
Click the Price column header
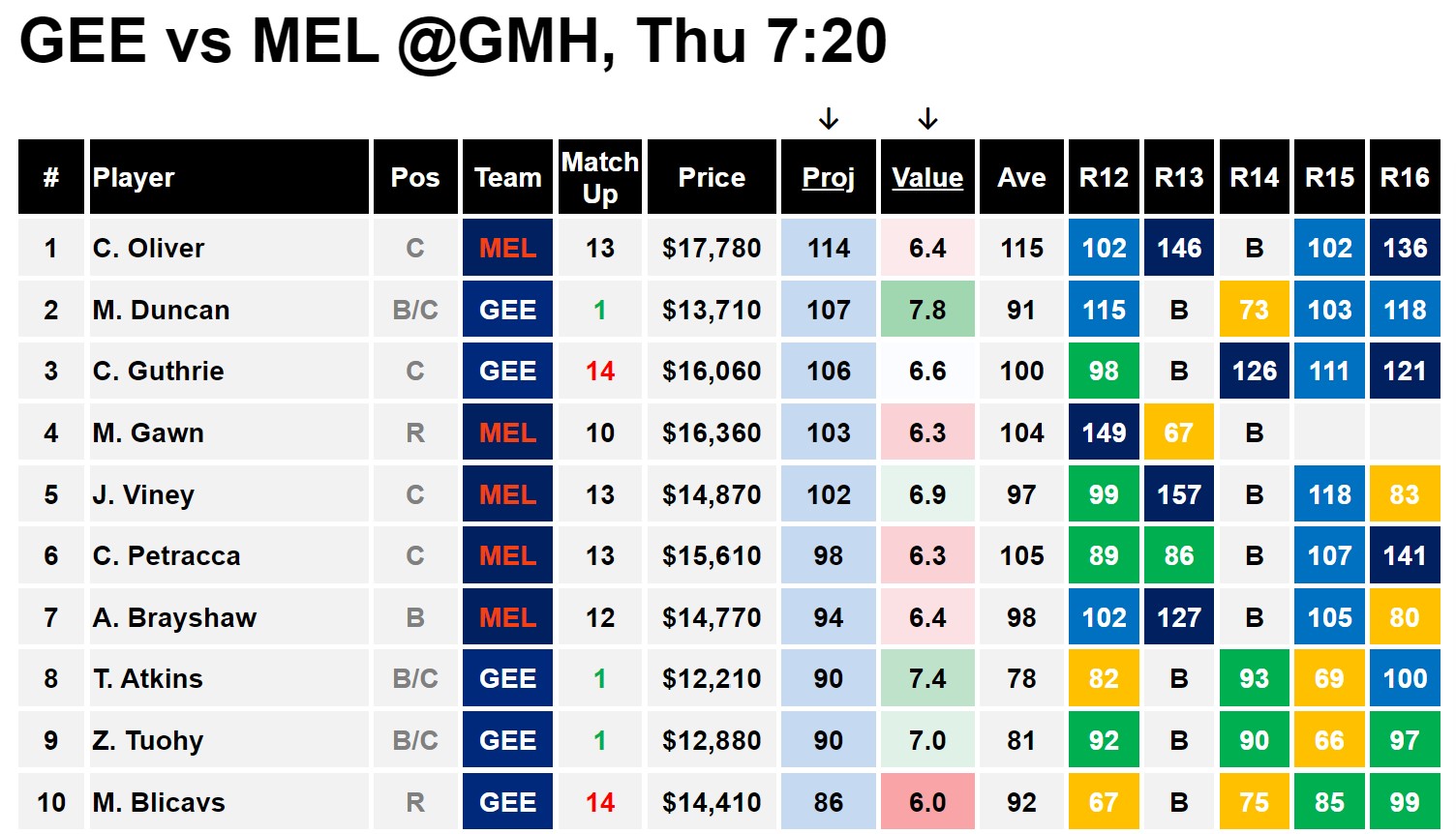coord(712,177)
